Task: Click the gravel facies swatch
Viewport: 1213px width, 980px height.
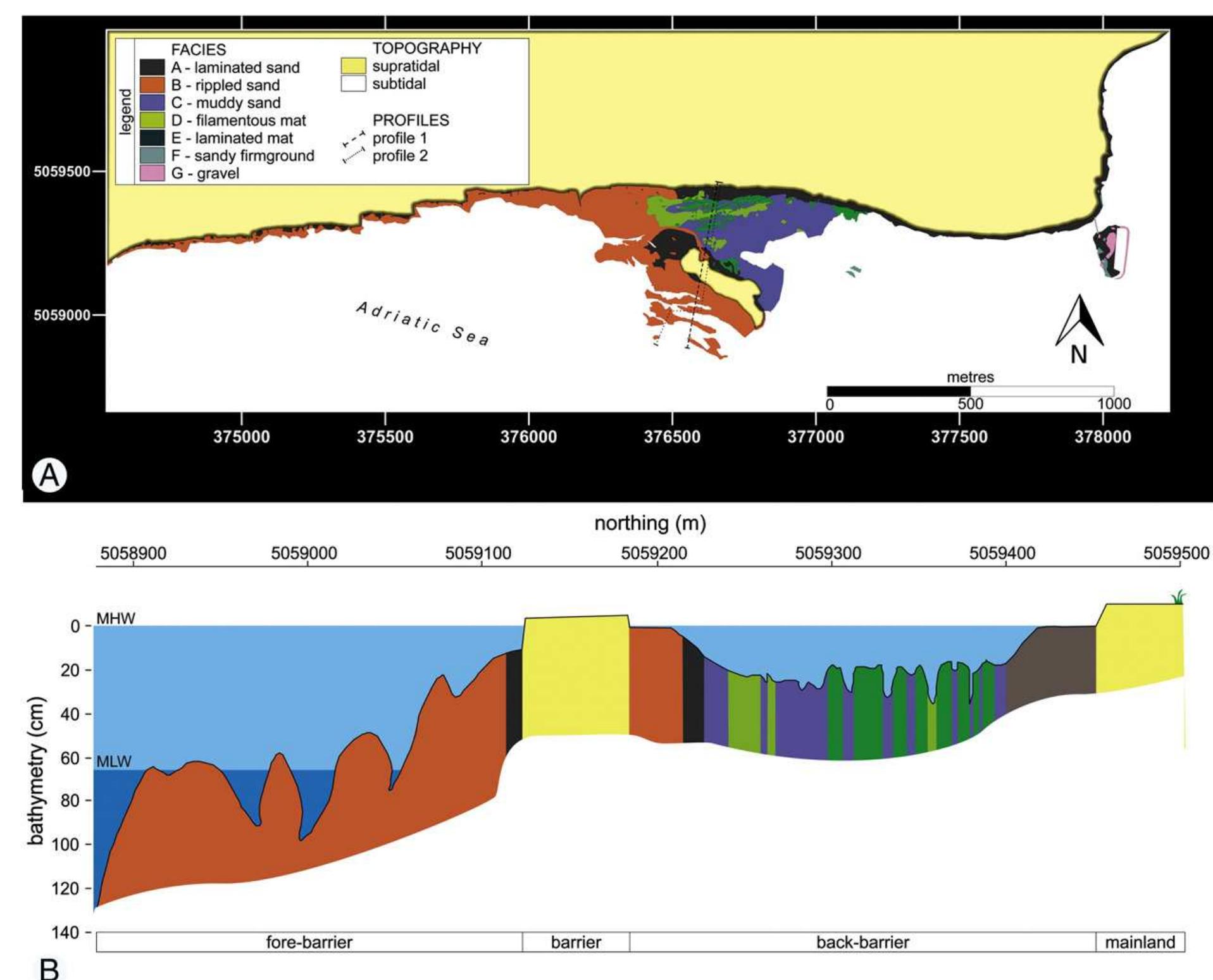Action: [151, 170]
